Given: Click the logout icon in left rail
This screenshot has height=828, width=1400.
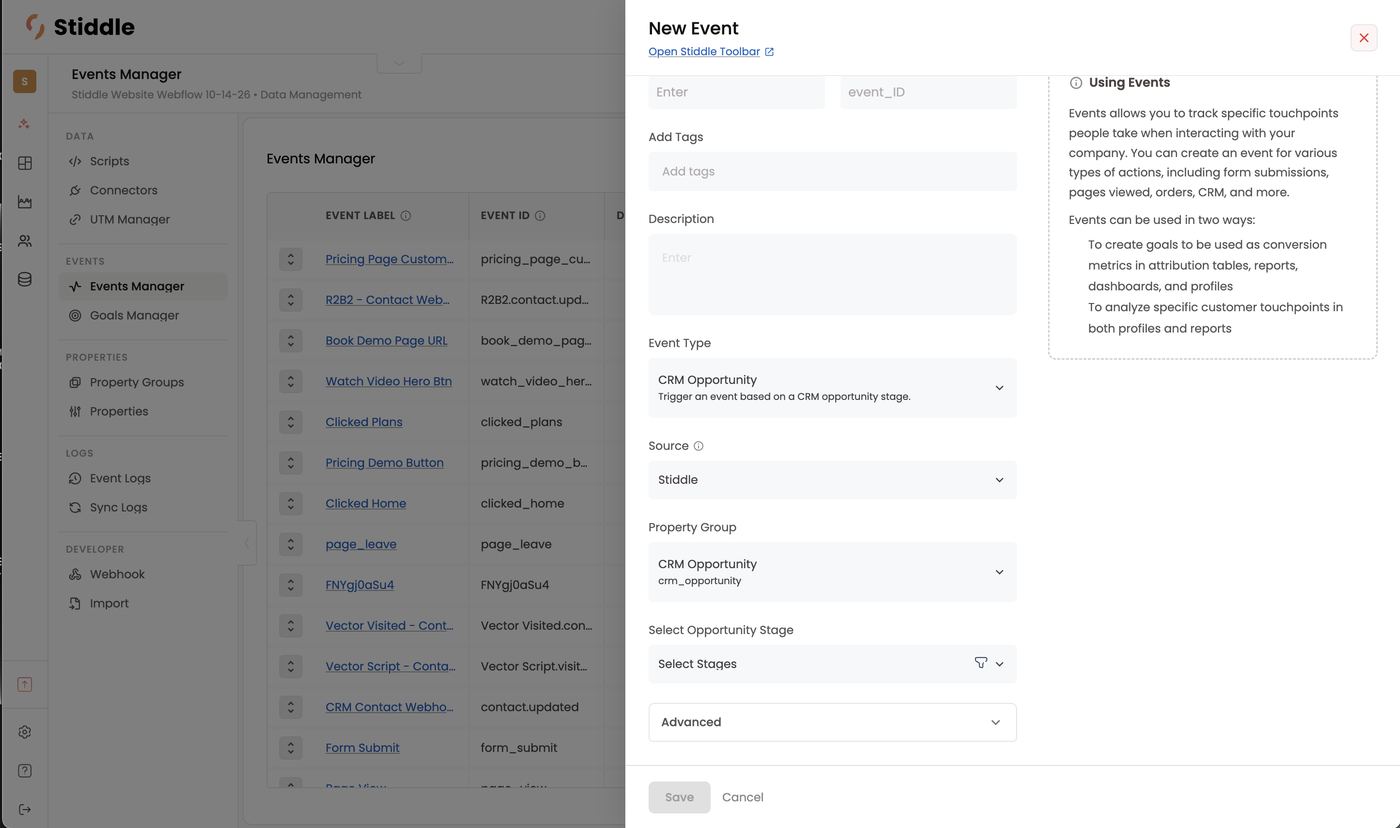Looking at the screenshot, I should click(x=25, y=809).
